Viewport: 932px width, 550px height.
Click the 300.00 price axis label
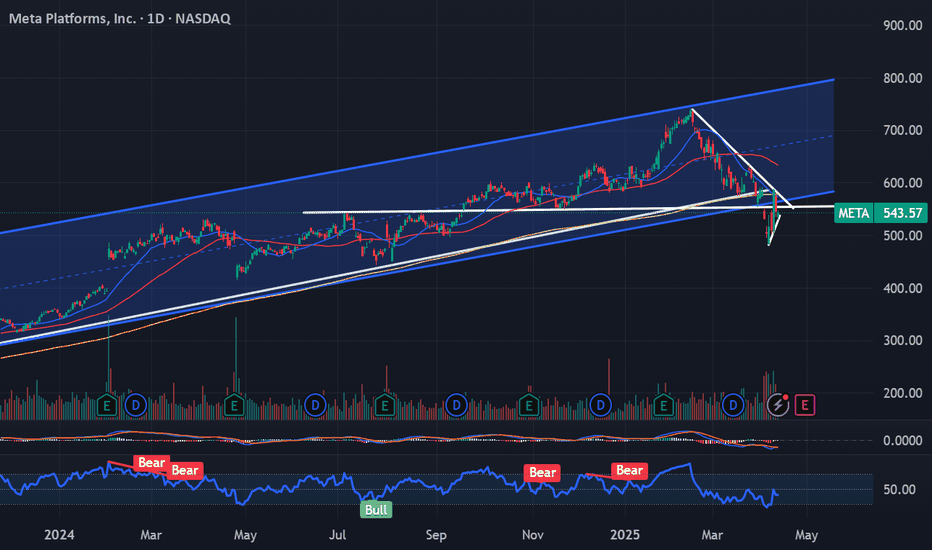902,341
